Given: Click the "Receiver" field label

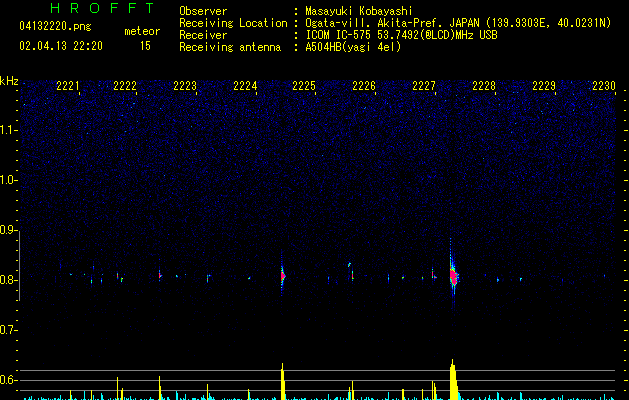Looking at the screenshot, I should point(203,35).
